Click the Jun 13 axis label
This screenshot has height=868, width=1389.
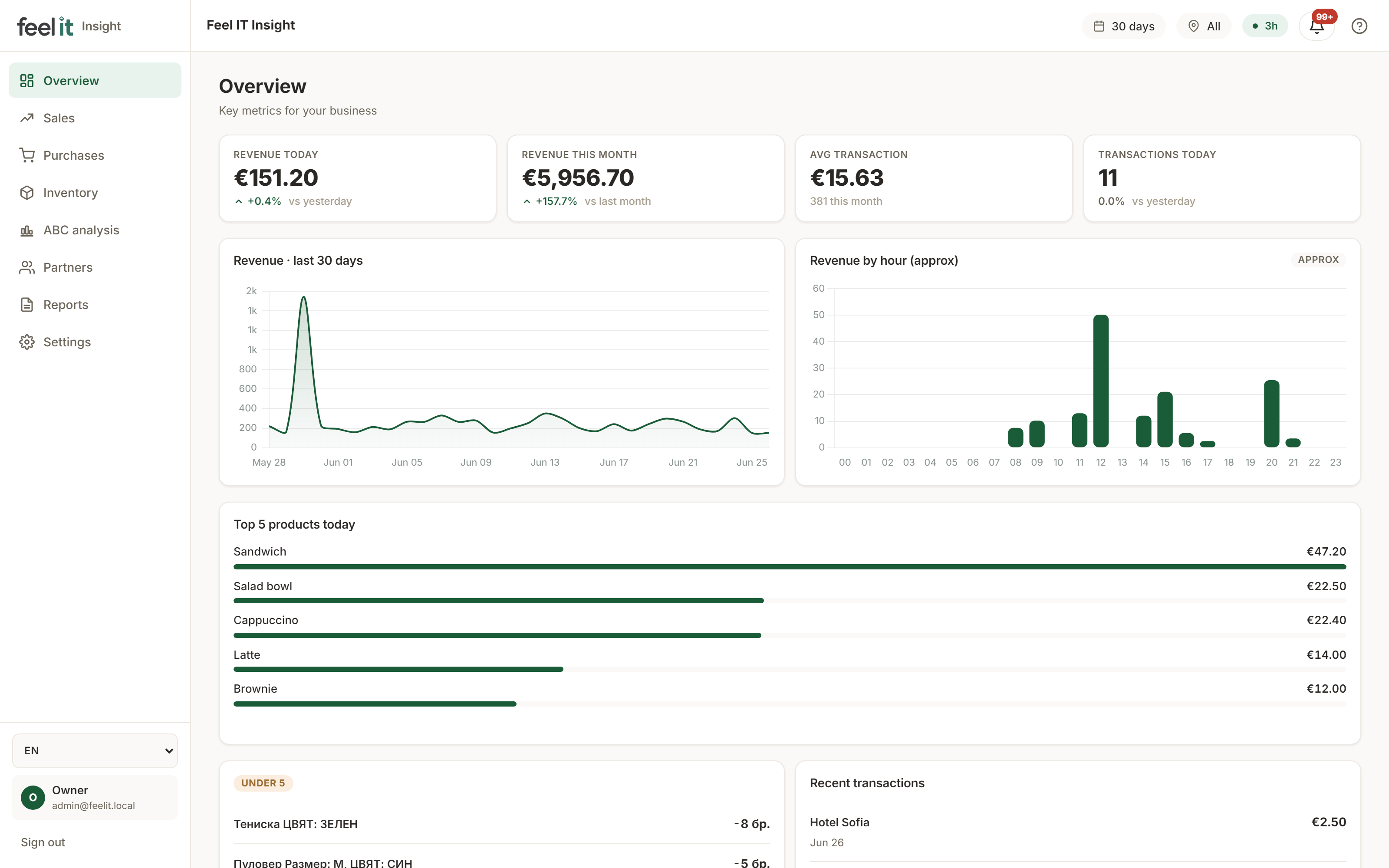point(545,462)
